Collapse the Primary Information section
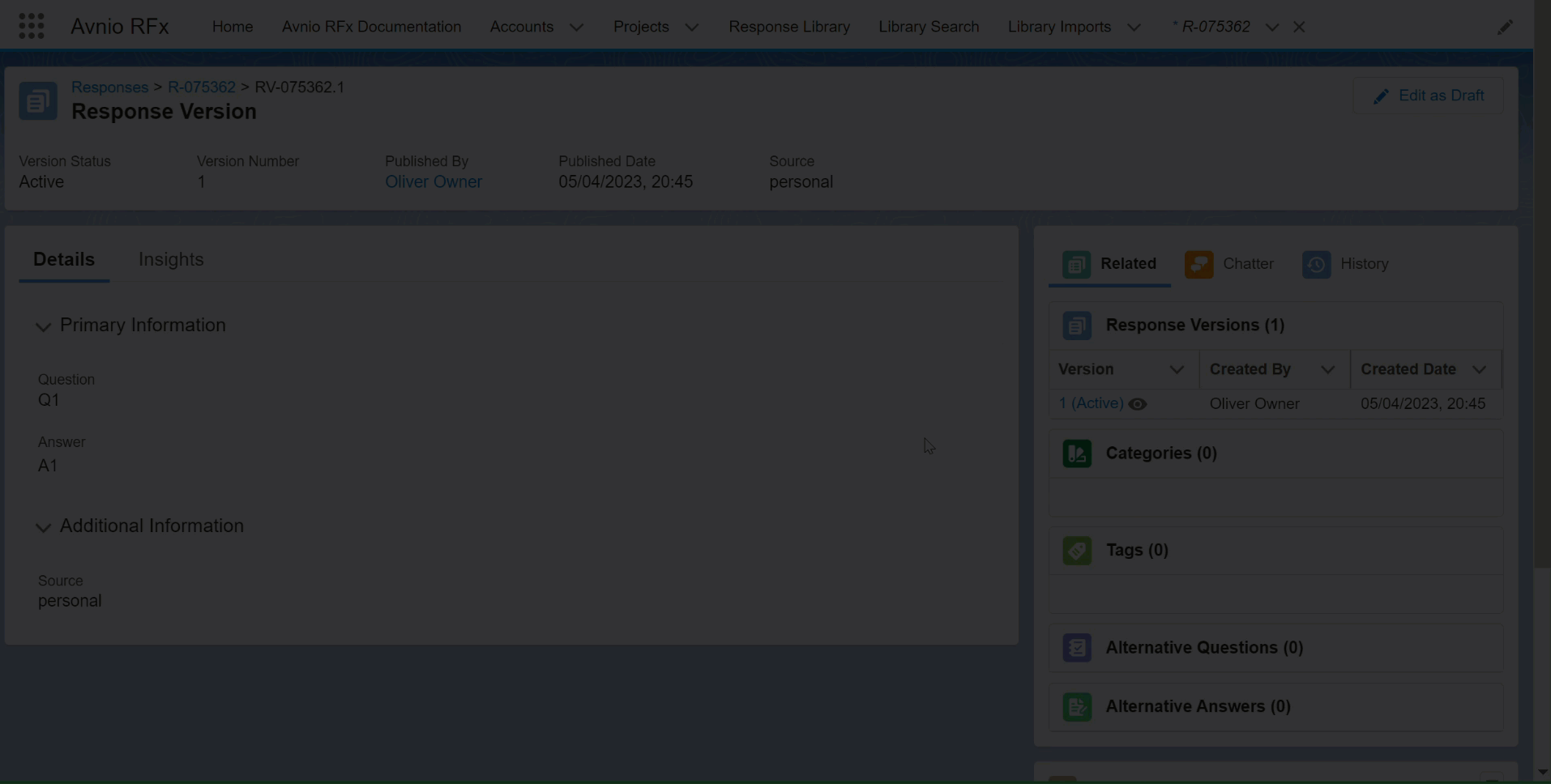The height and width of the screenshot is (784, 1551). click(44, 326)
